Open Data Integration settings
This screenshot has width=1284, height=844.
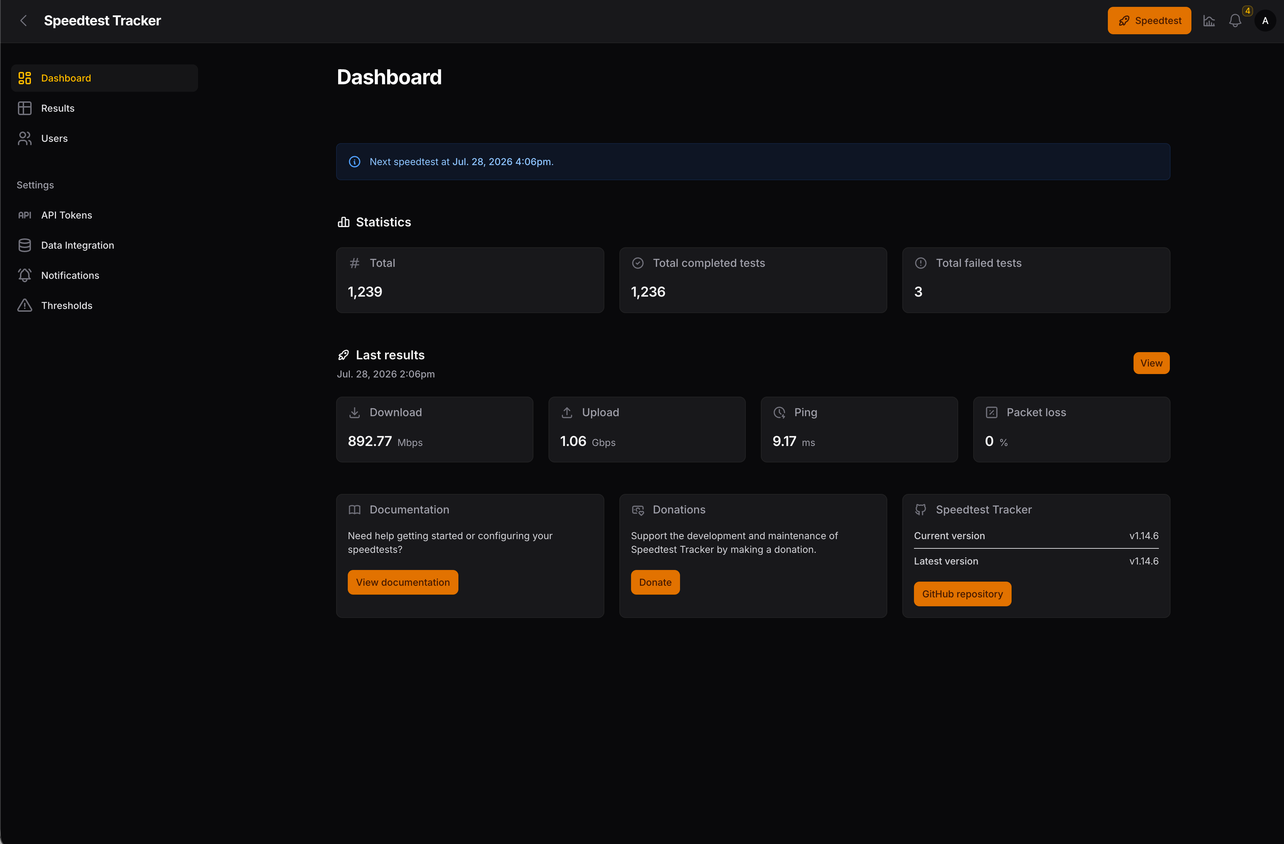pyautogui.click(x=104, y=245)
